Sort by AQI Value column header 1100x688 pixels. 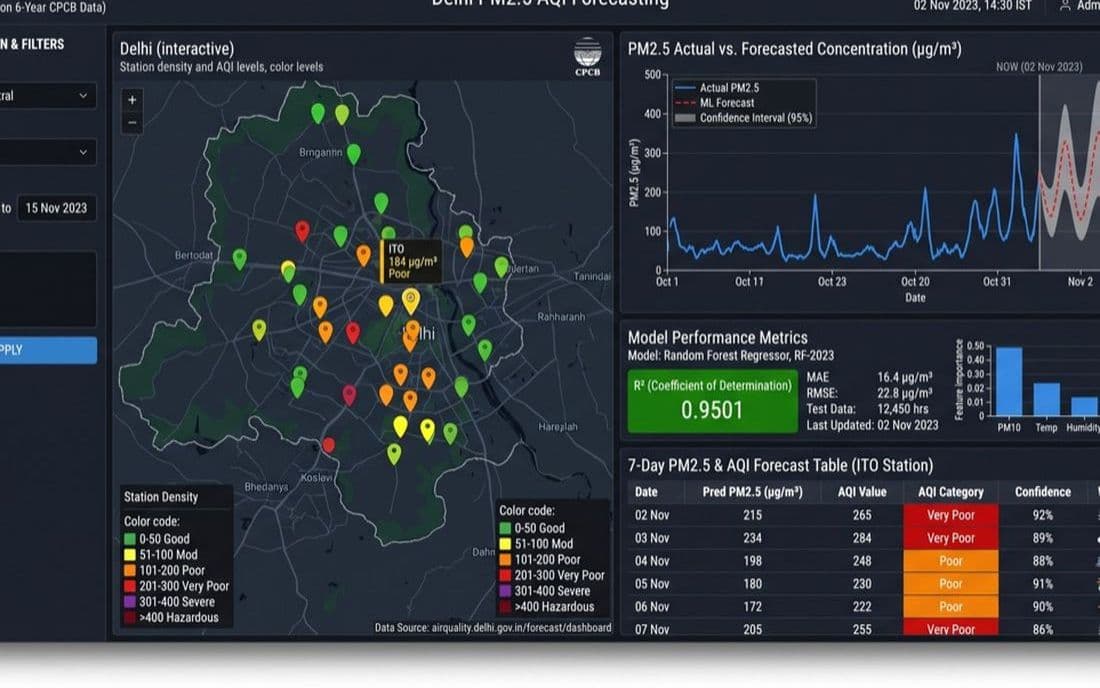click(x=861, y=492)
